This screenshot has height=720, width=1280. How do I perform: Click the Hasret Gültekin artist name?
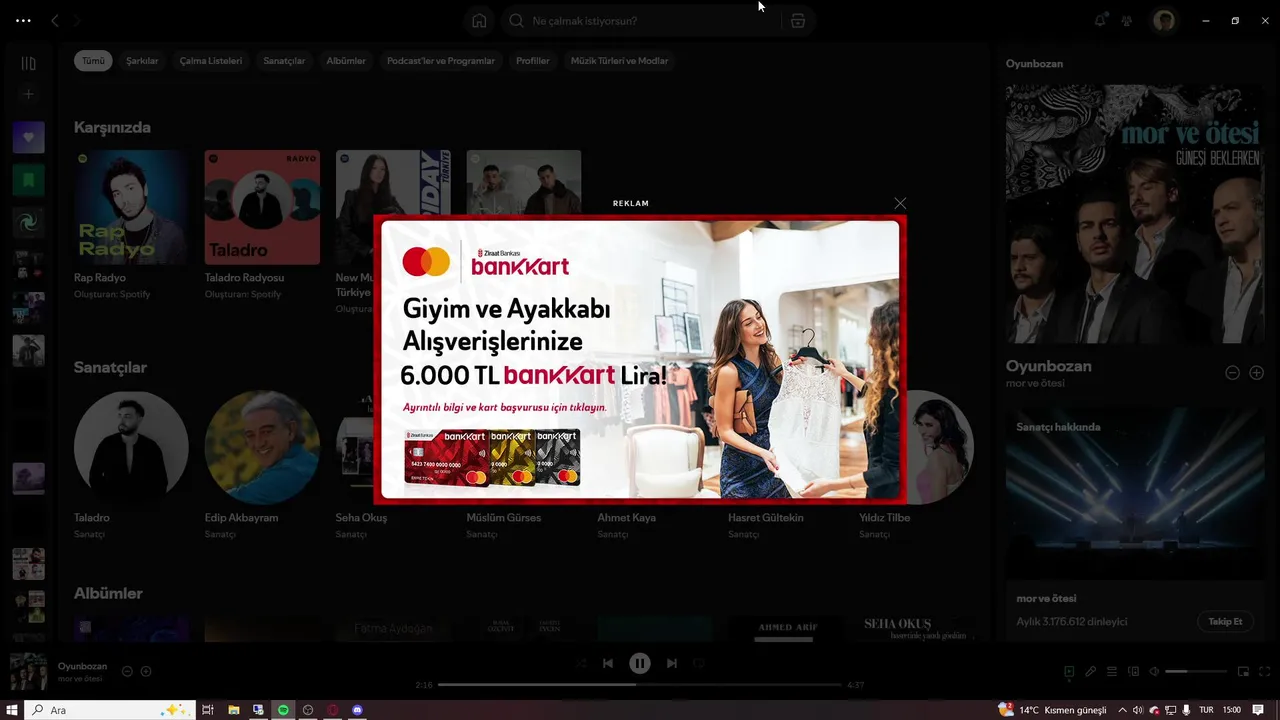pos(765,518)
